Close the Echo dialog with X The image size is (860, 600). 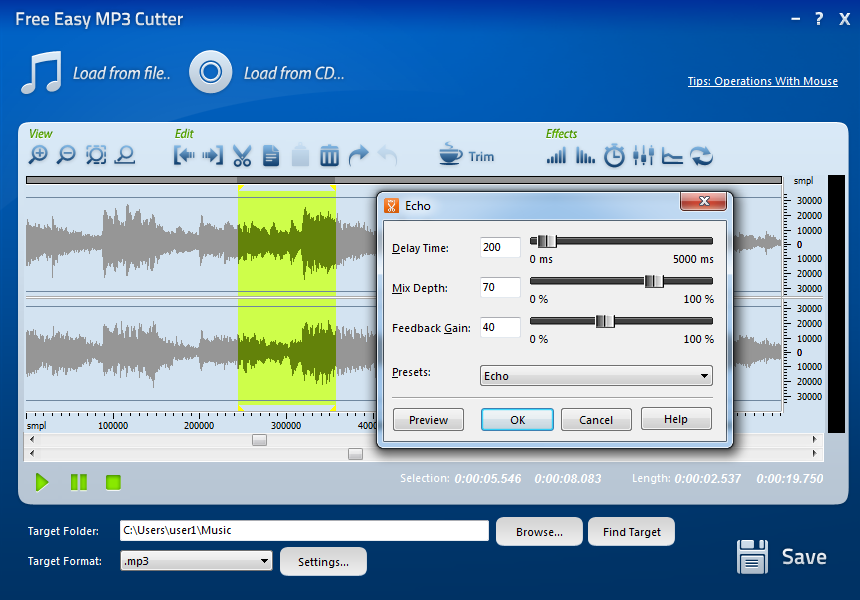pos(704,201)
